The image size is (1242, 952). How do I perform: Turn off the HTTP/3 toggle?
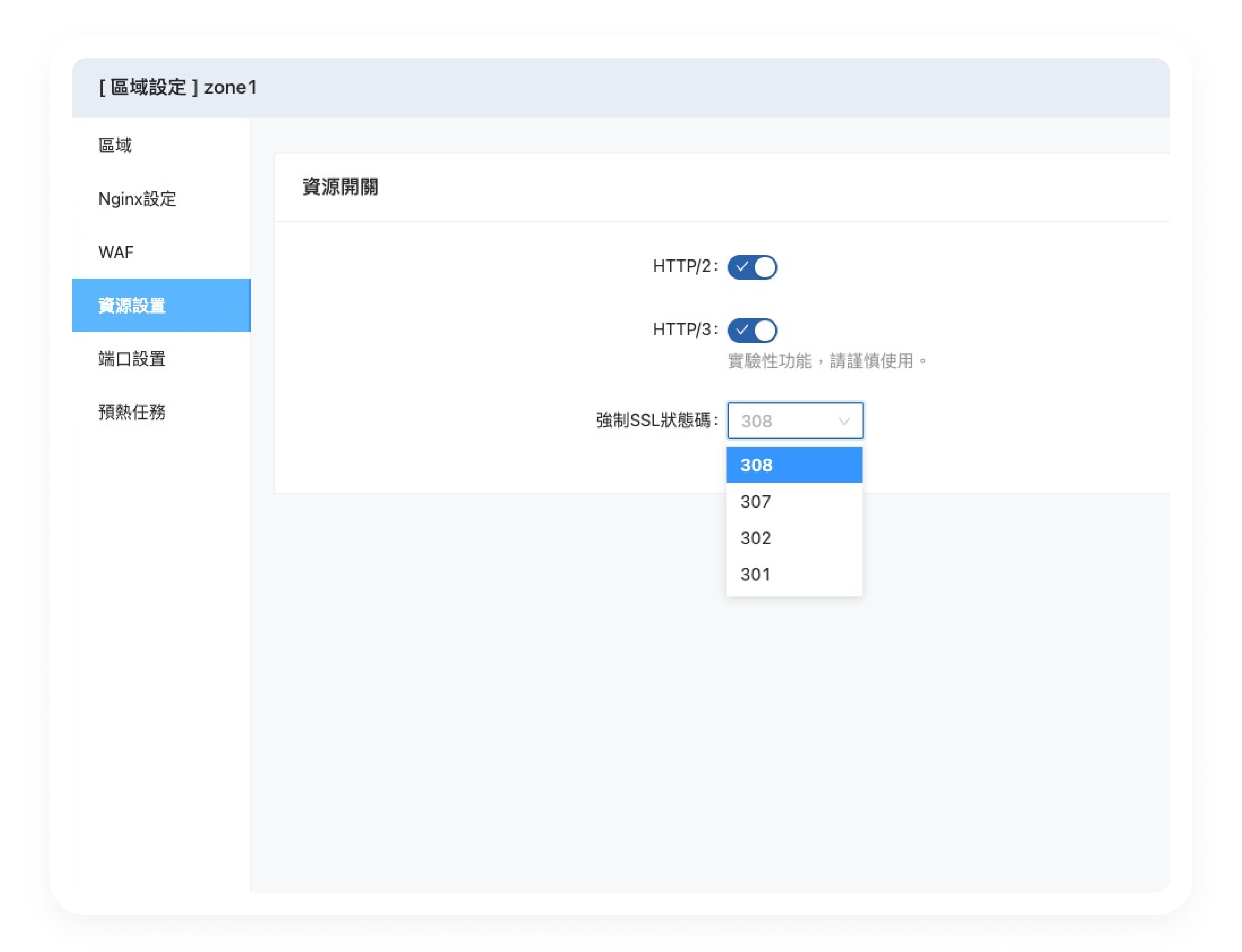(752, 330)
